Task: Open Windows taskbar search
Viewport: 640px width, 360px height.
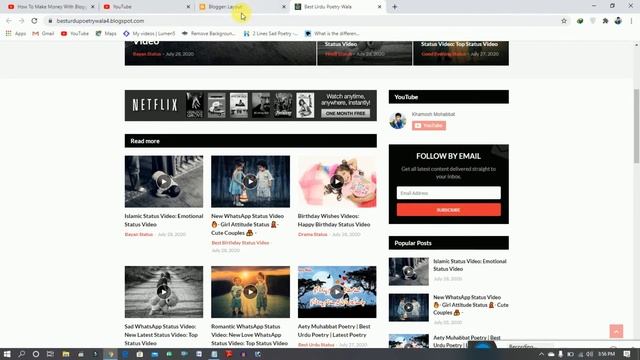Action: tap(22, 354)
